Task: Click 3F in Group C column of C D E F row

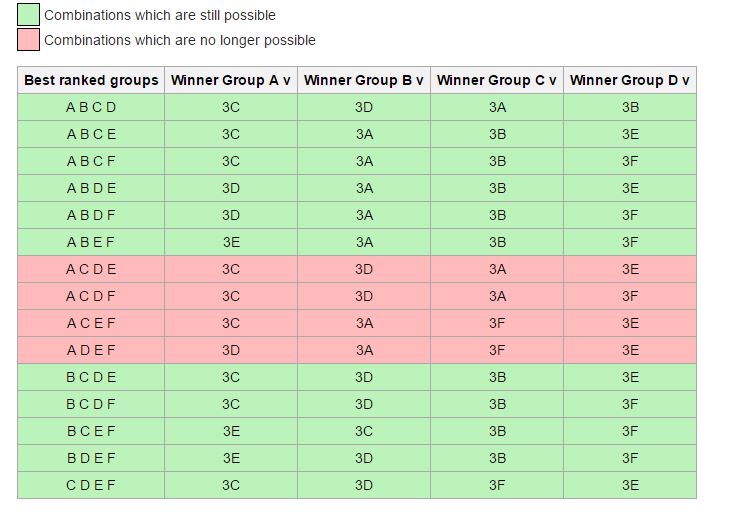Action: (x=497, y=485)
